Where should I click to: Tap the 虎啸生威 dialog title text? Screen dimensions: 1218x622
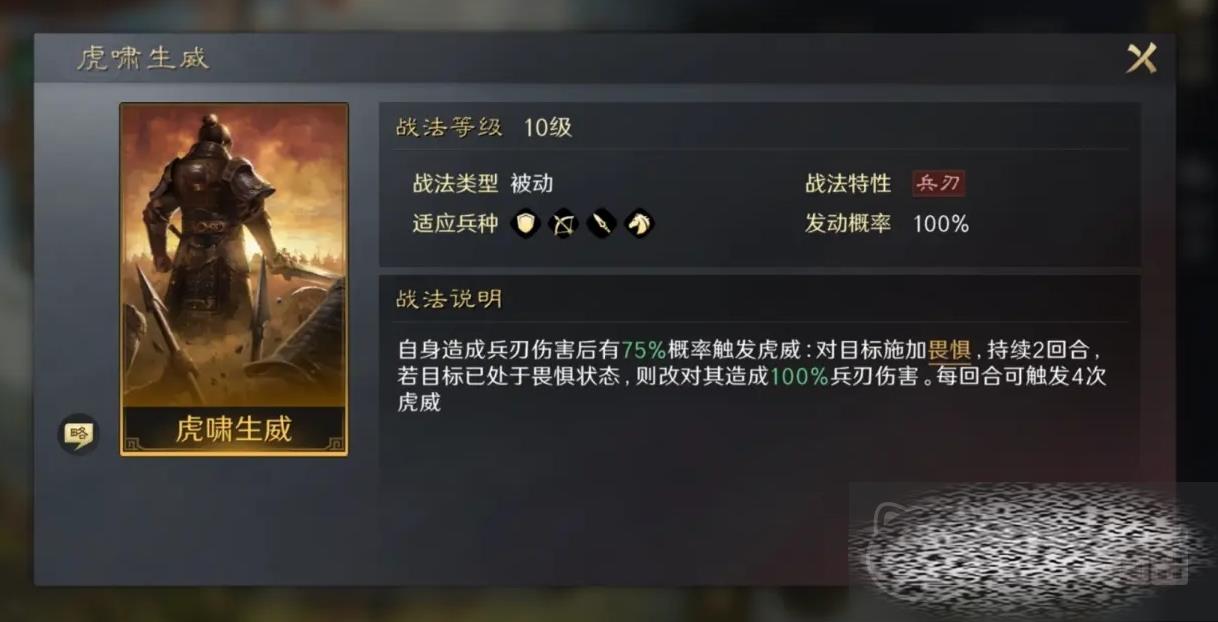[x=143, y=58]
